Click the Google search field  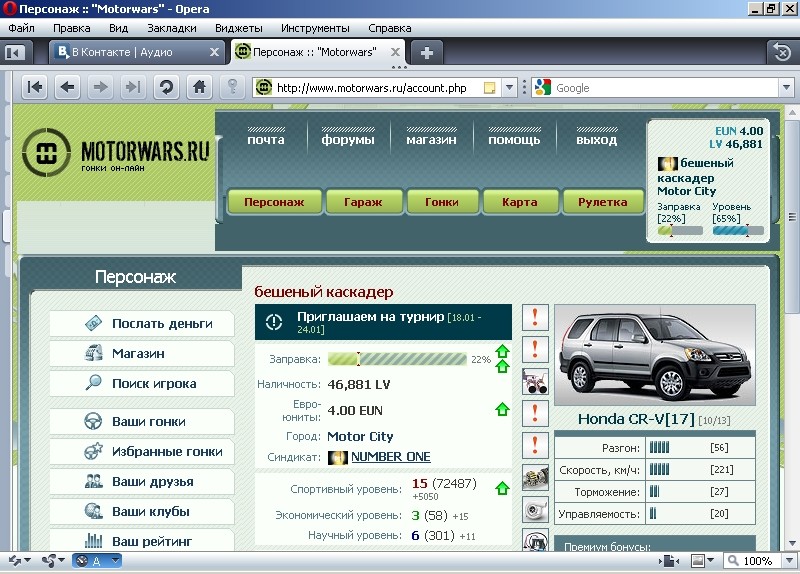click(665, 88)
